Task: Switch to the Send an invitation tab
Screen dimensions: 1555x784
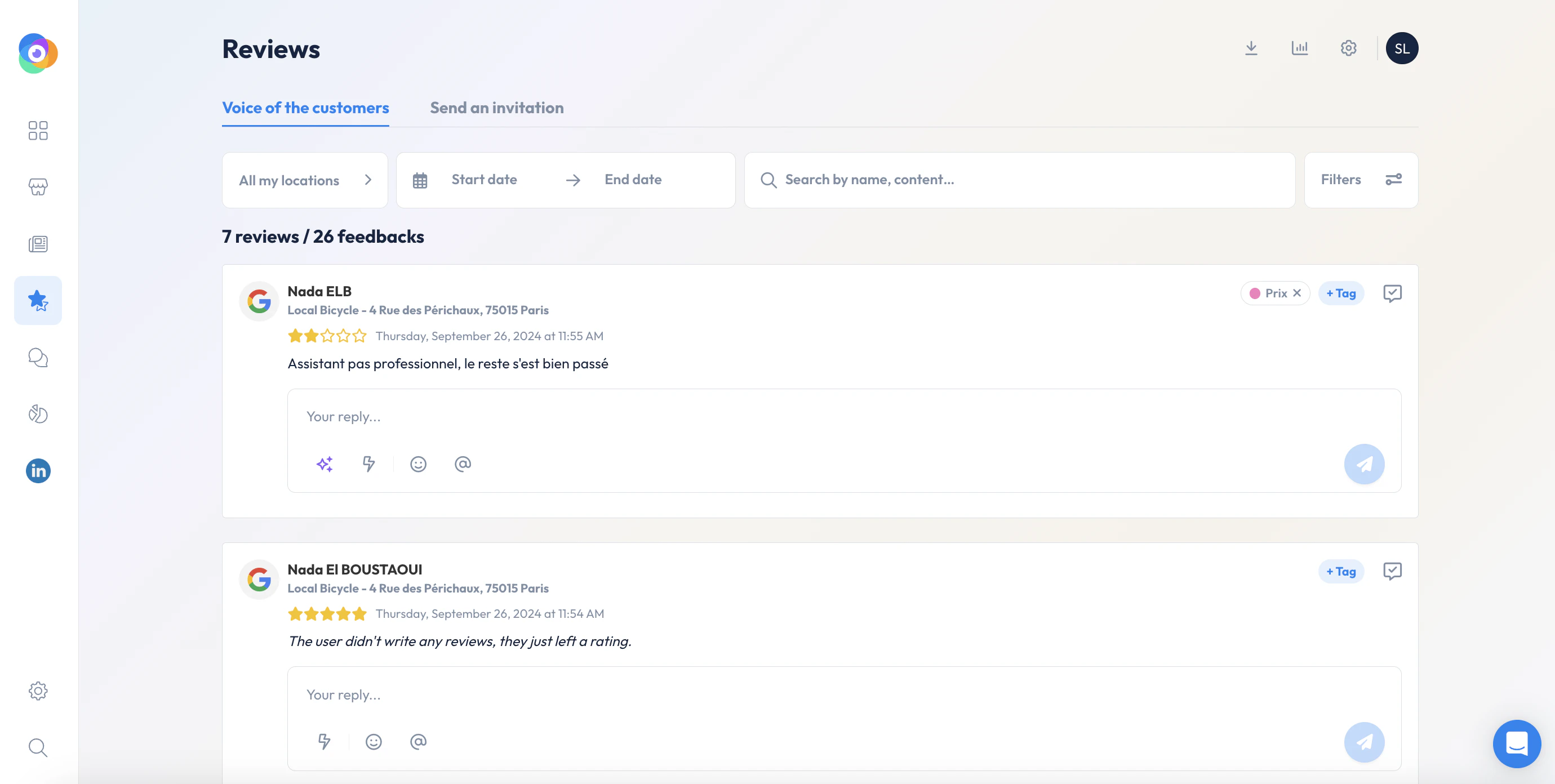Action: [496, 108]
